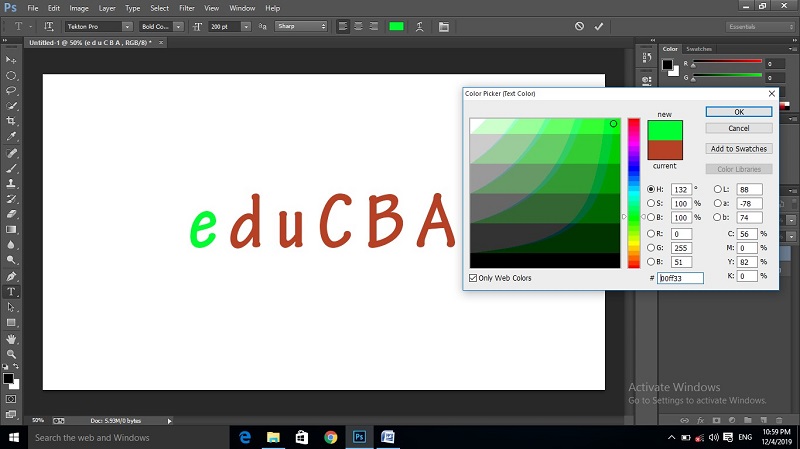Click the hex color input field
Image resolution: width=800 pixels, height=449 pixels.
tap(680, 278)
